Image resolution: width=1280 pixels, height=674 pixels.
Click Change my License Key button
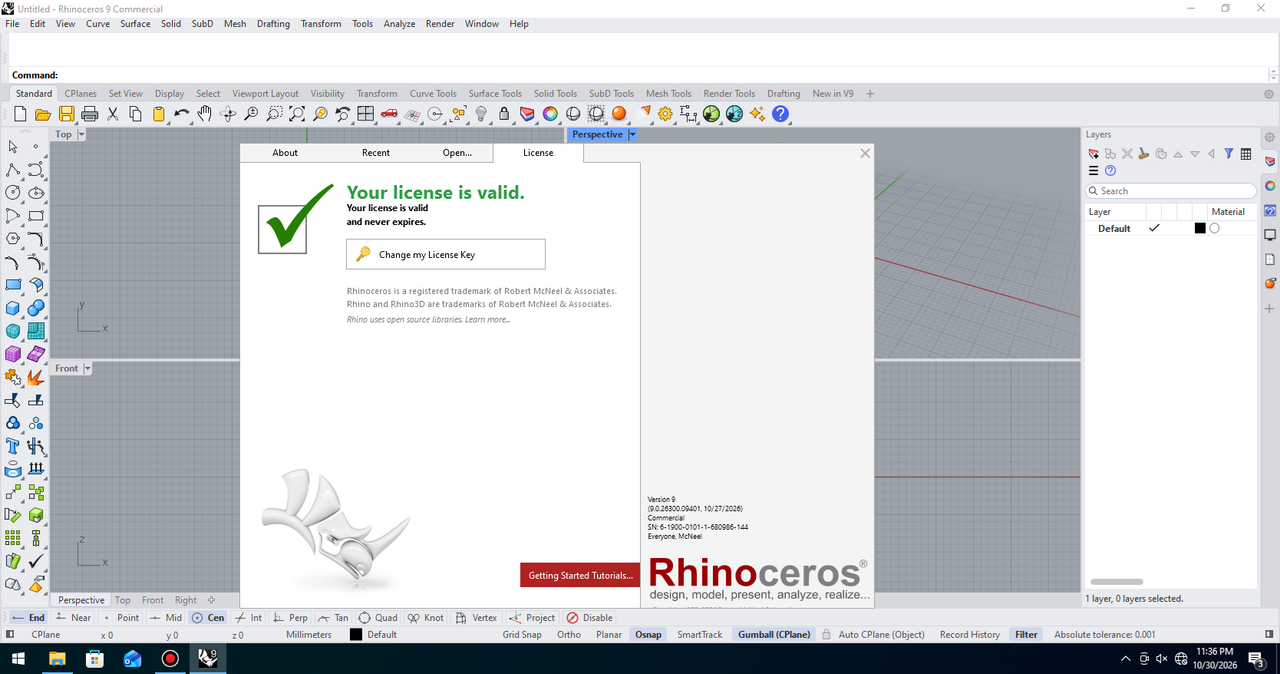click(446, 254)
